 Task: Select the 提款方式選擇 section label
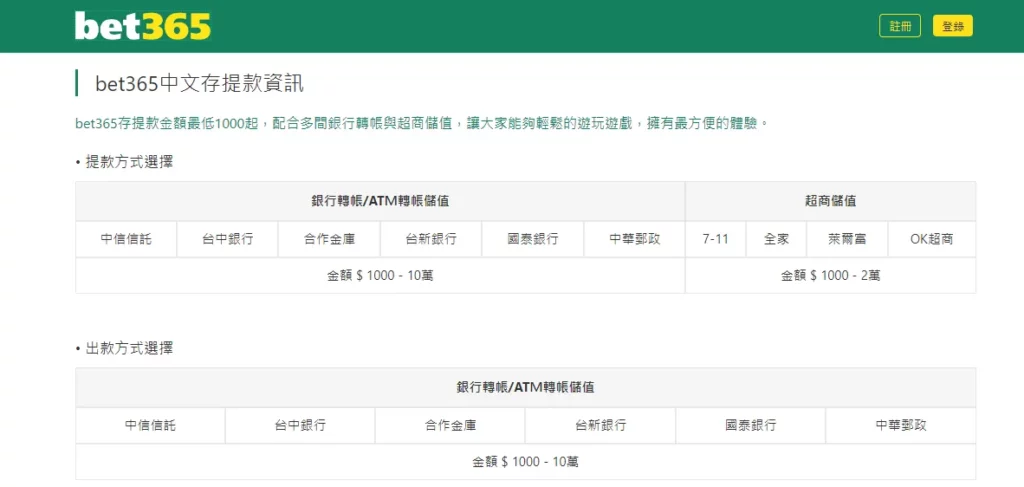[129, 163]
